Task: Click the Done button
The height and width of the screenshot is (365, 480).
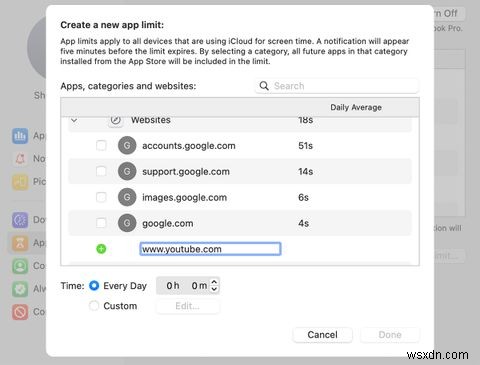Action: pyautogui.click(x=390, y=335)
